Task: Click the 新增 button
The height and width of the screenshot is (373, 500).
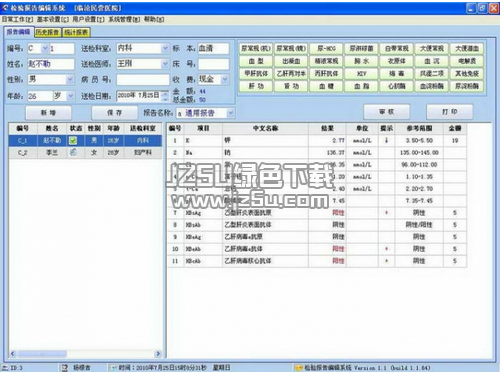Action: (49, 113)
